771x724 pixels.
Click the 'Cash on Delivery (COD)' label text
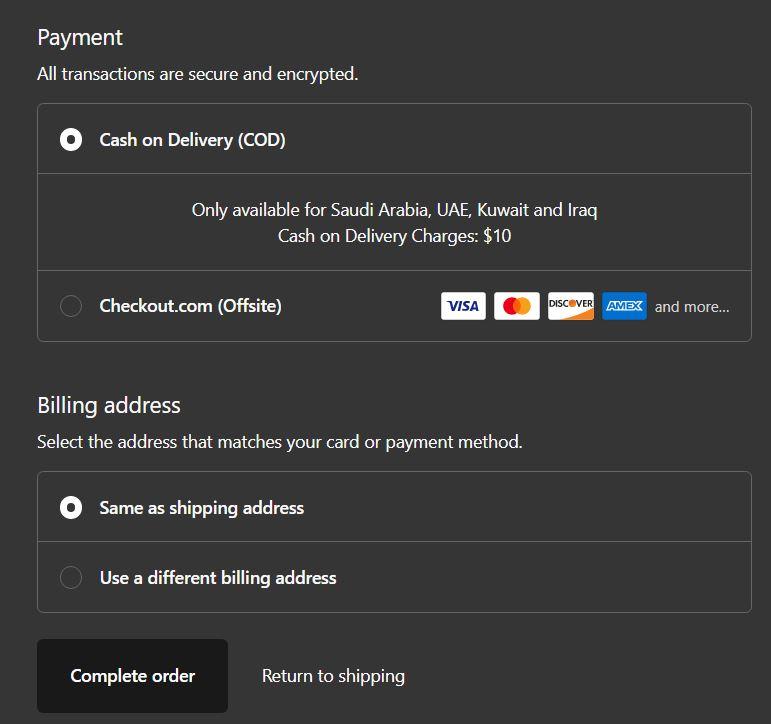(x=192, y=140)
